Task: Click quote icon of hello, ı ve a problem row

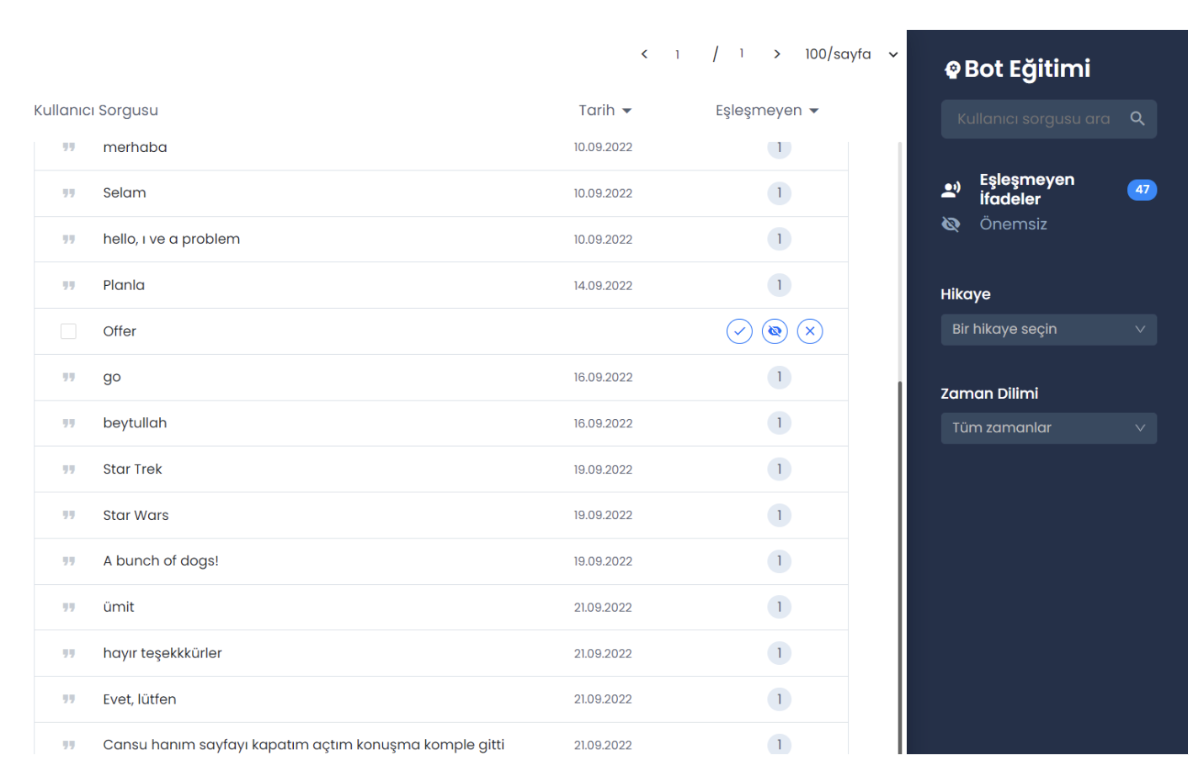Action: pyautogui.click(x=69, y=239)
